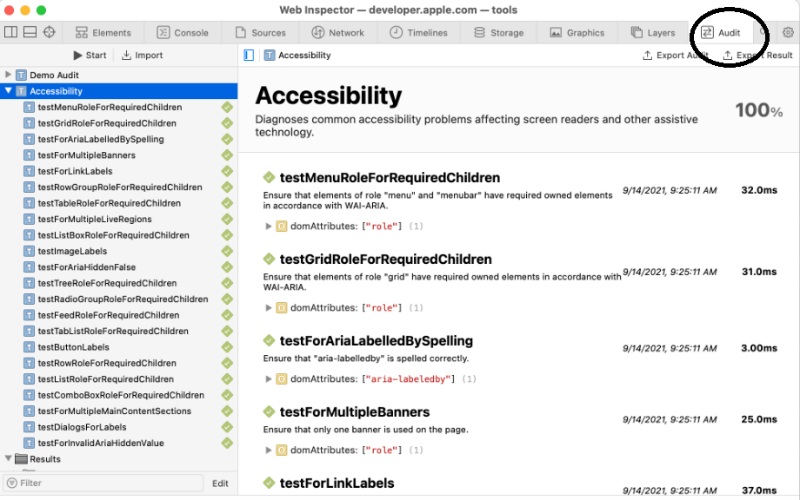Open Web Inspector settings gear
The width and height of the screenshot is (800, 500).
click(x=787, y=32)
